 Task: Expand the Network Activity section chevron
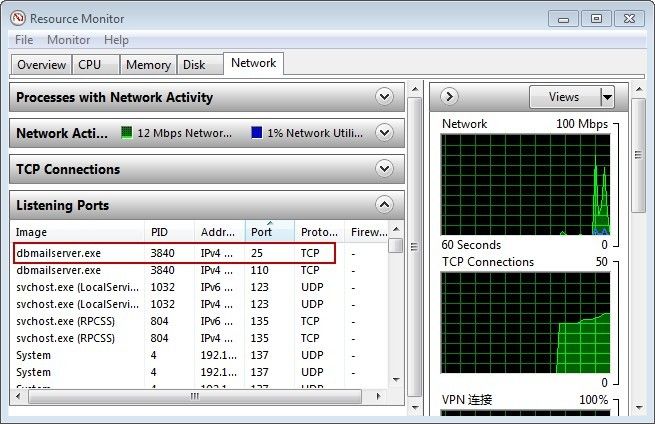click(384, 133)
